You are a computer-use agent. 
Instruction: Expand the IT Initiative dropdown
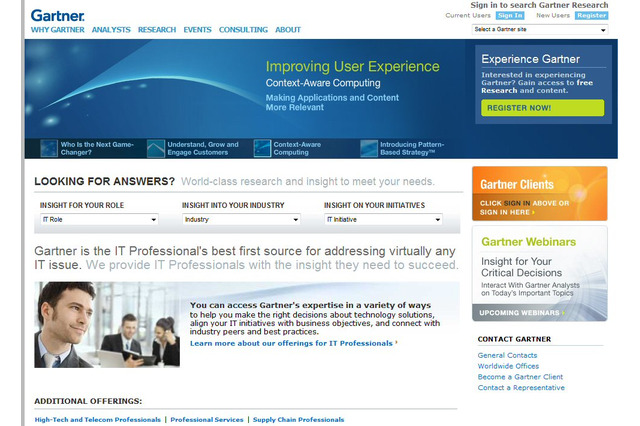(x=383, y=220)
